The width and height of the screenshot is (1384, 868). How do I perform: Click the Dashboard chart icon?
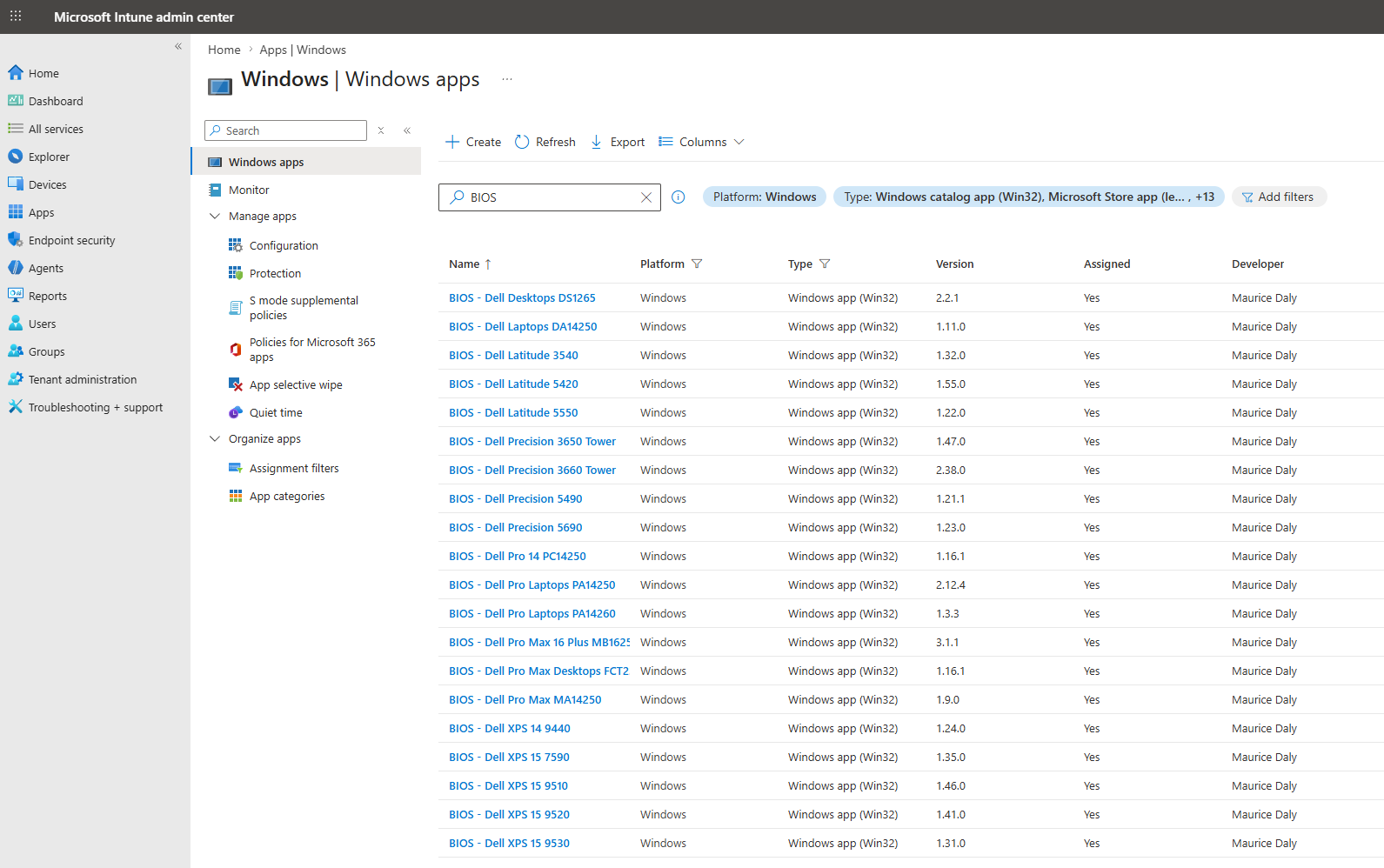click(16, 101)
